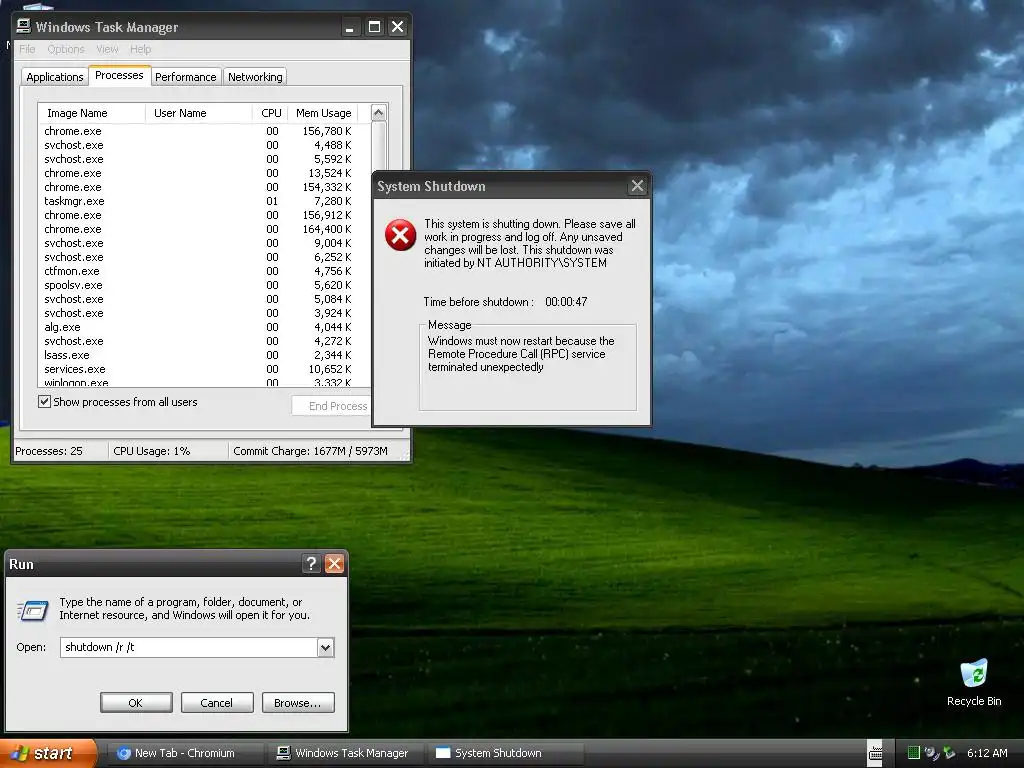1024x768 pixels.
Task: Select chrome.exe using 13,524 K
Action: [198, 173]
